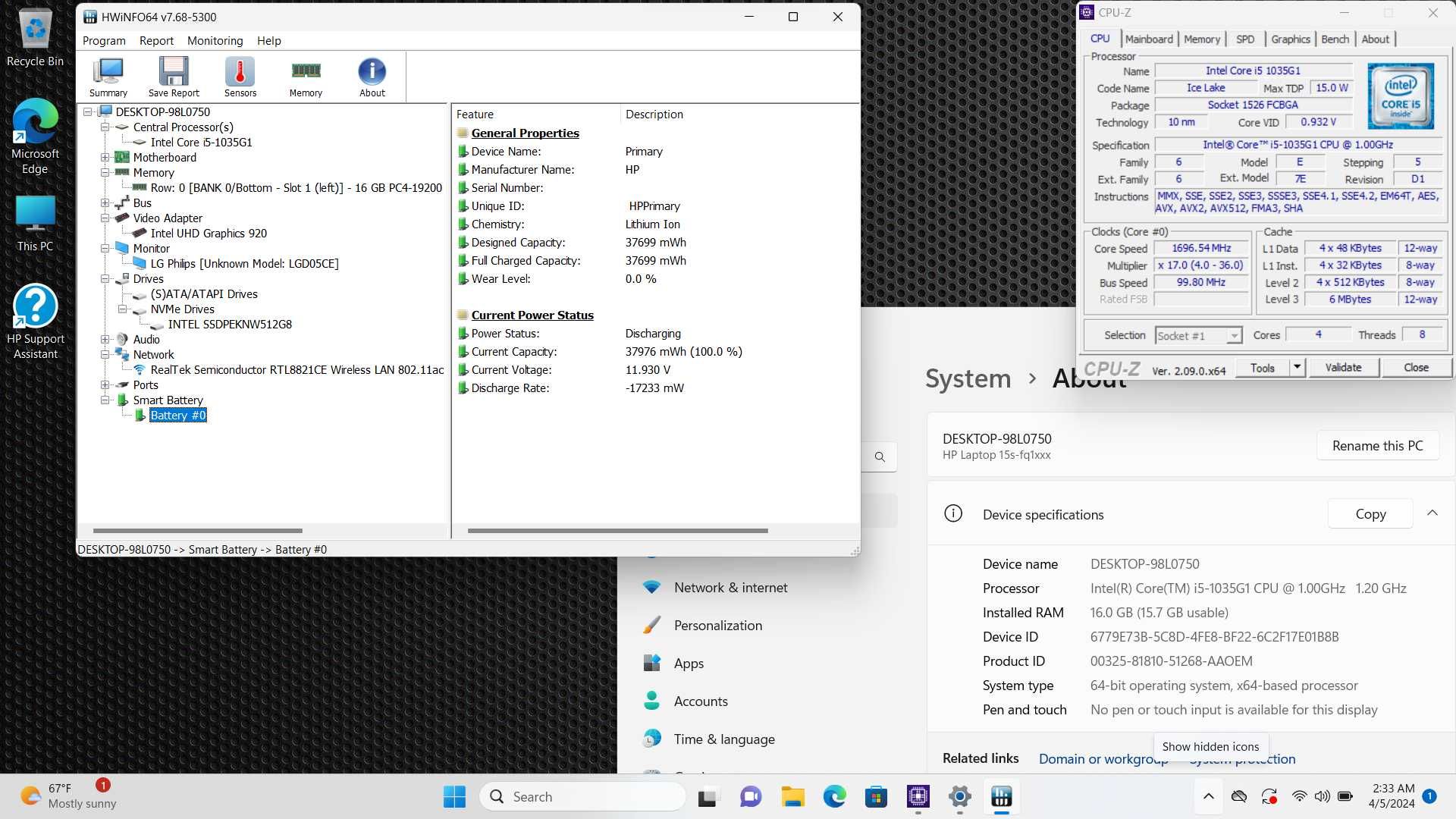Open Microsoft Store on the taskbar
Image resolution: width=1456 pixels, height=819 pixels.
[x=876, y=796]
